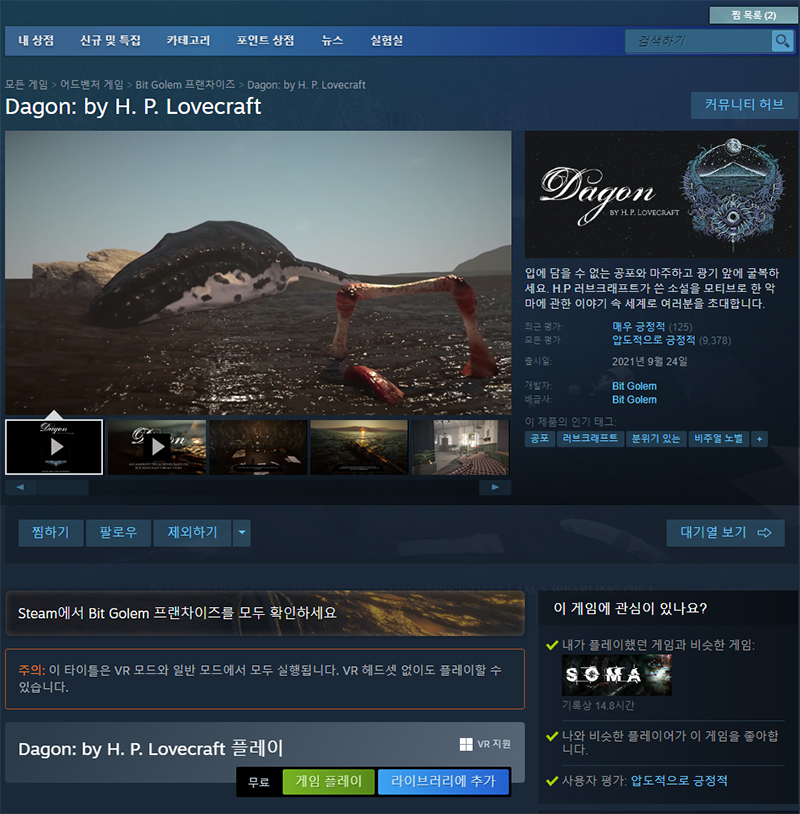Open 실험실 tab
Viewport: 800px width, 814px height.
[x=386, y=40]
